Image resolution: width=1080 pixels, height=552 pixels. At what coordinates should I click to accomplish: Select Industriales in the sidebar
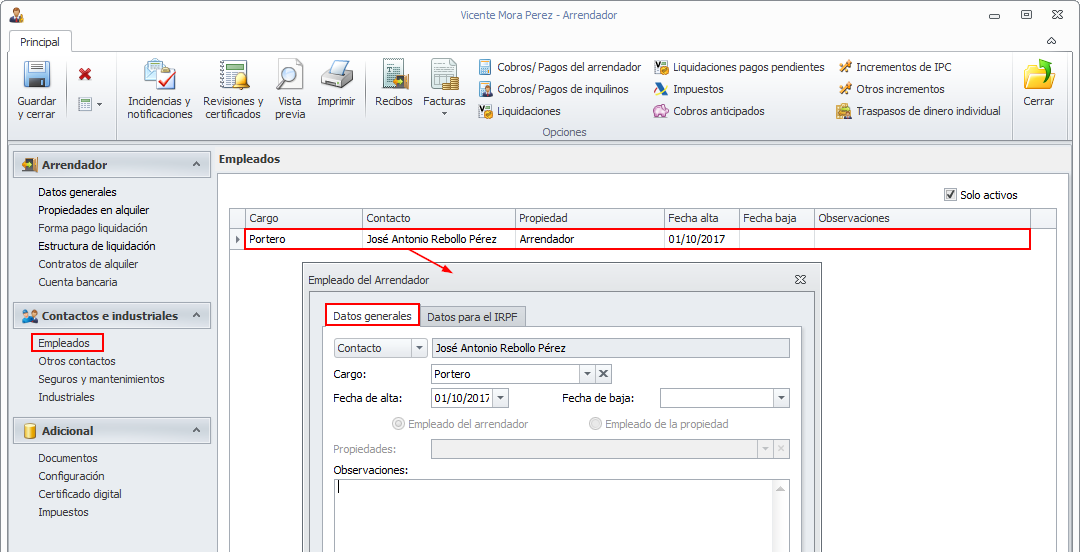tap(66, 397)
